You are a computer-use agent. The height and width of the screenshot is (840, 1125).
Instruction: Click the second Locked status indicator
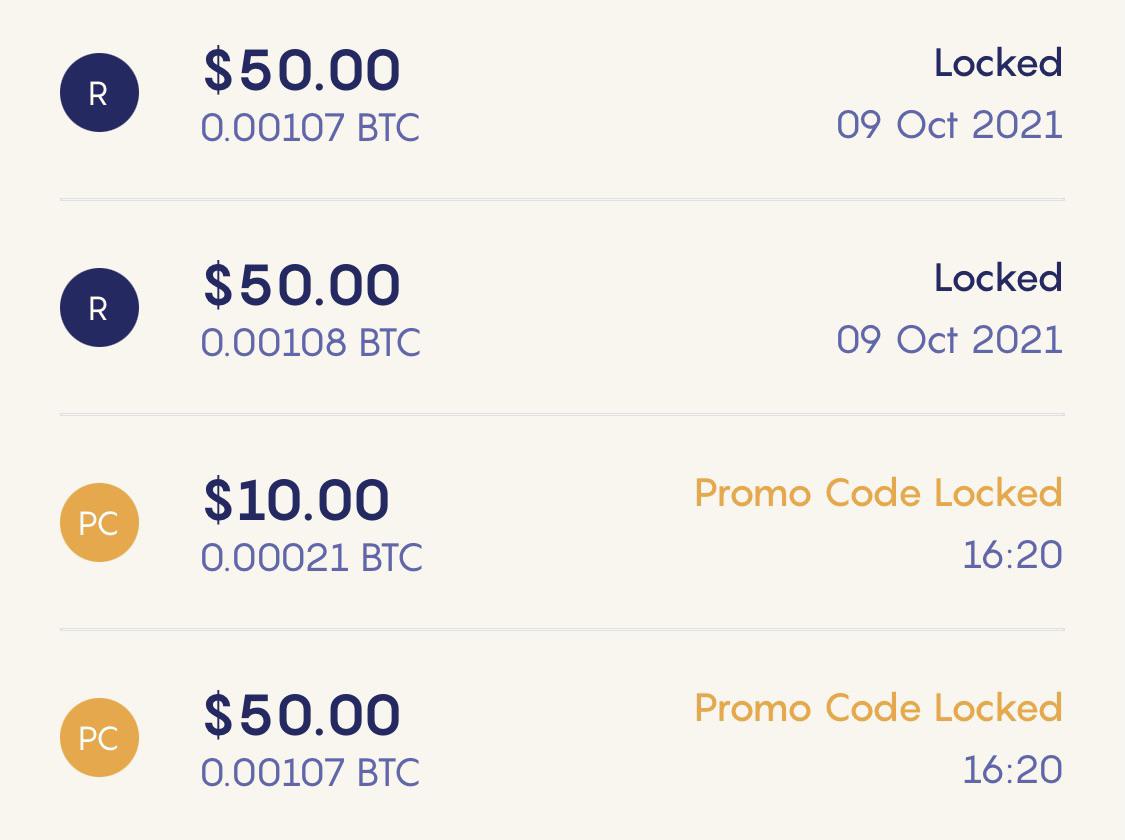(x=998, y=278)
